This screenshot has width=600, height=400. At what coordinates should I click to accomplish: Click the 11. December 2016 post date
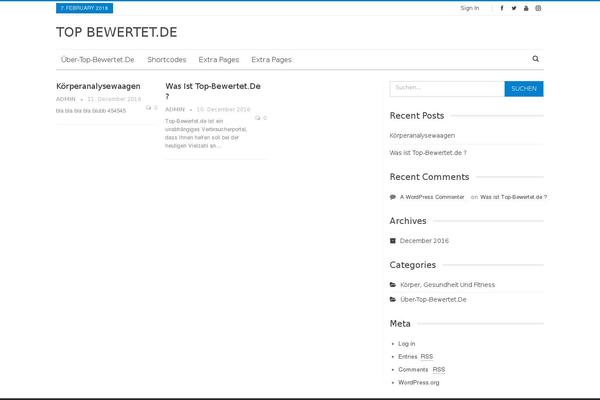114,99
